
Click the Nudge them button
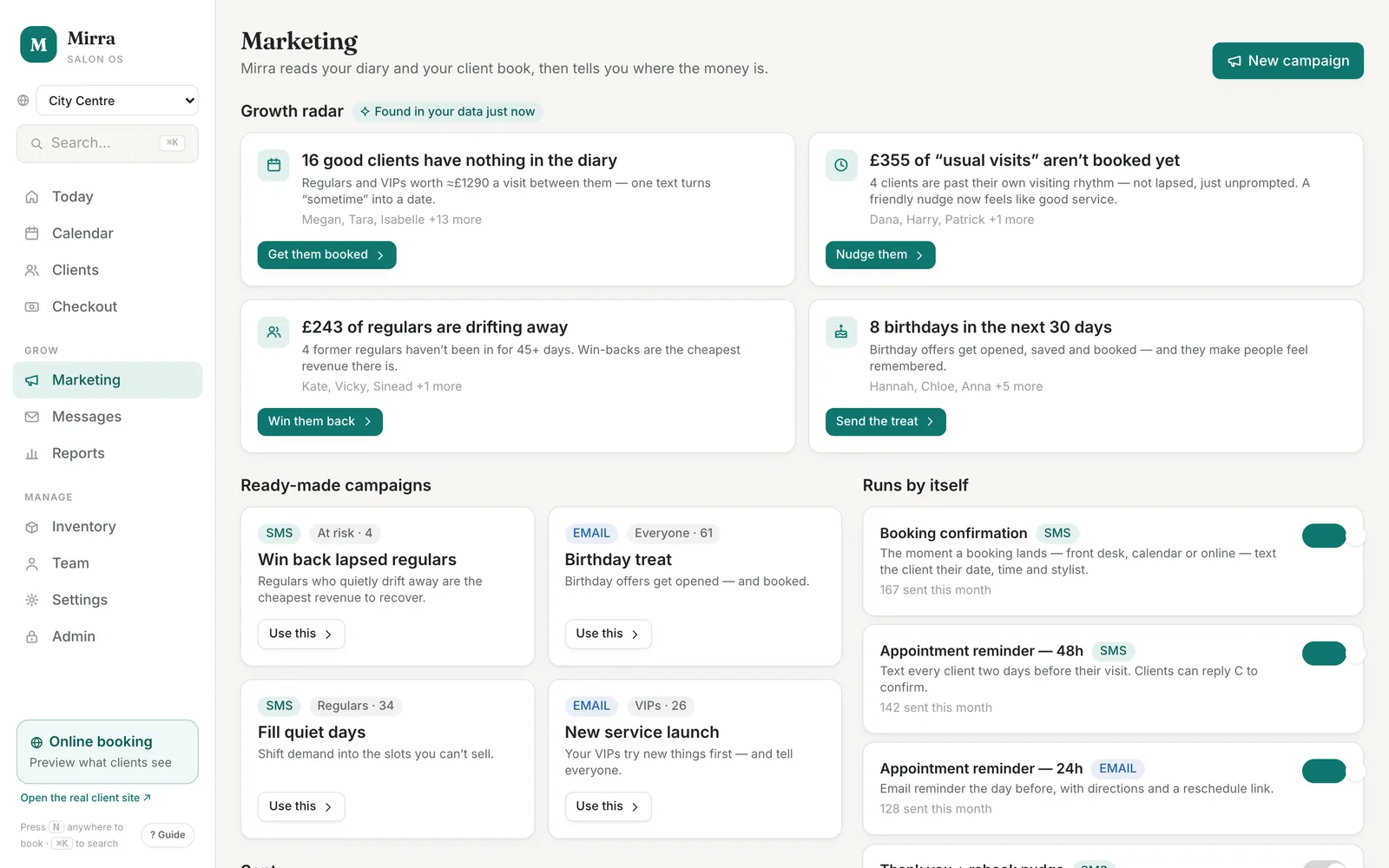pos(879,254)
